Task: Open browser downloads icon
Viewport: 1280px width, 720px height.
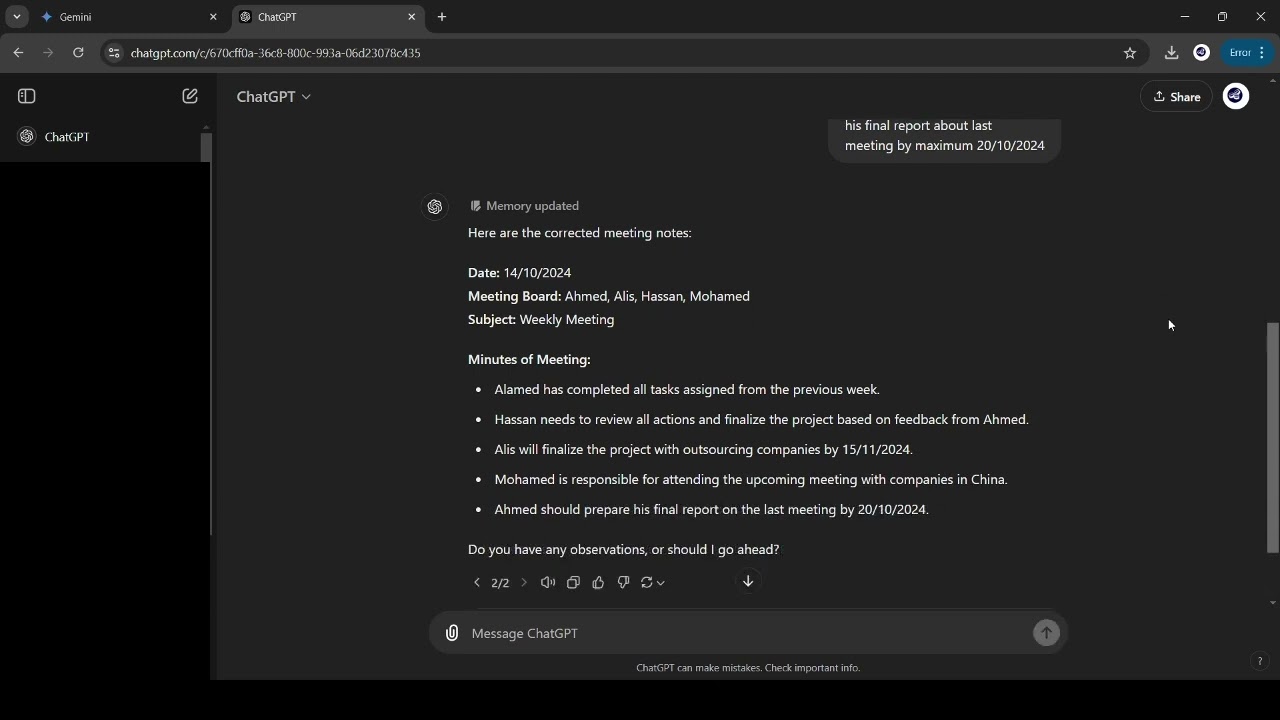Action: coord(1171,53)
